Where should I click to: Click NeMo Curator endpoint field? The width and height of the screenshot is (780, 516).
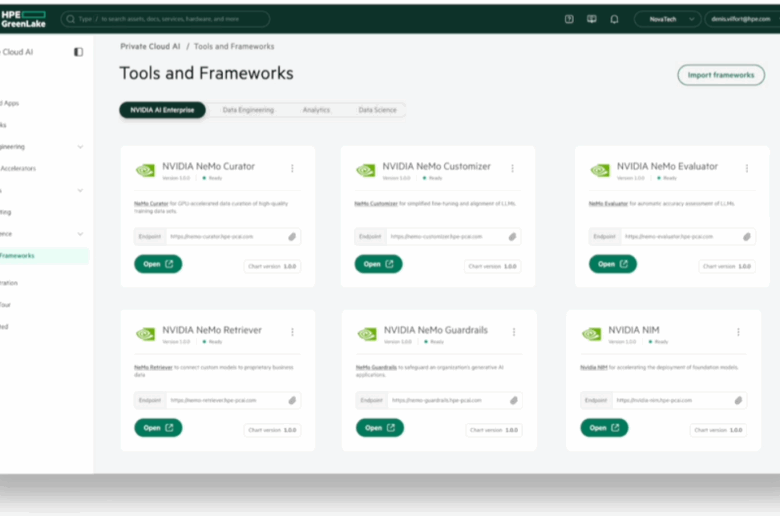click(217, 237)
